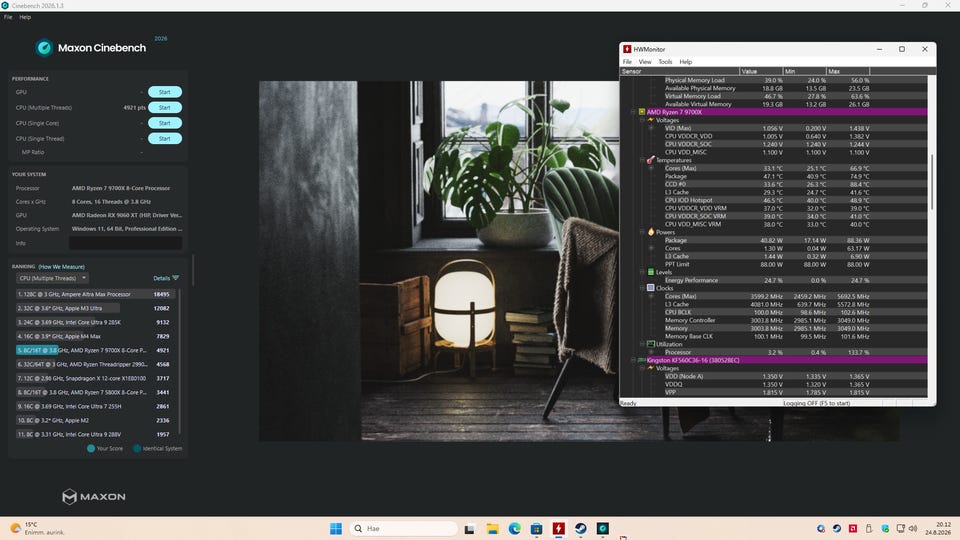
Task: Click the Info text field in Your System
Action: [126, 243]
